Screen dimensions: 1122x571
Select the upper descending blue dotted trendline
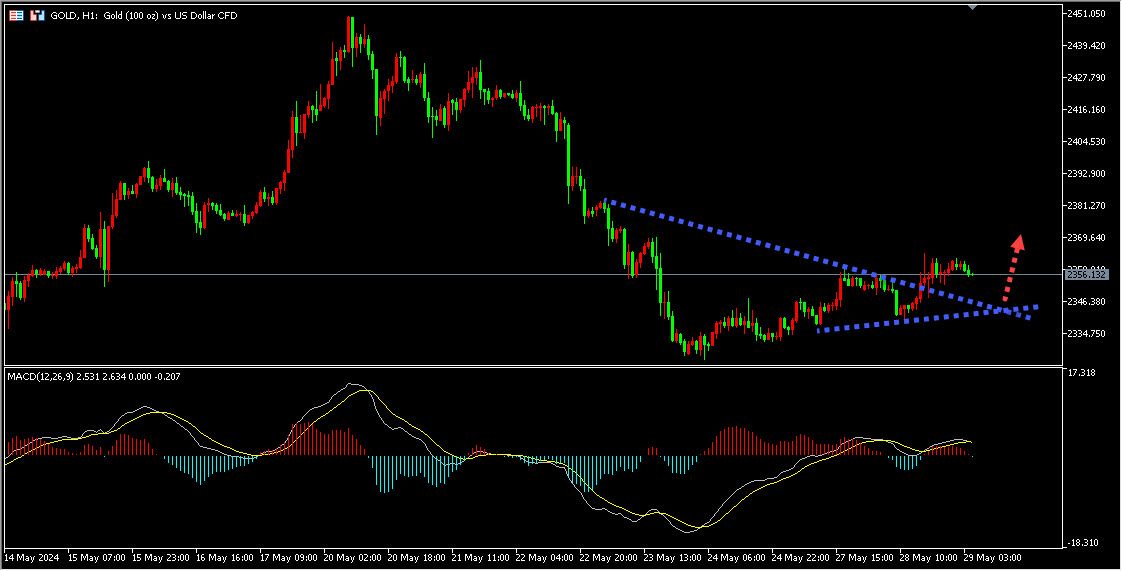pyautogui.click(x=760, y=245)
